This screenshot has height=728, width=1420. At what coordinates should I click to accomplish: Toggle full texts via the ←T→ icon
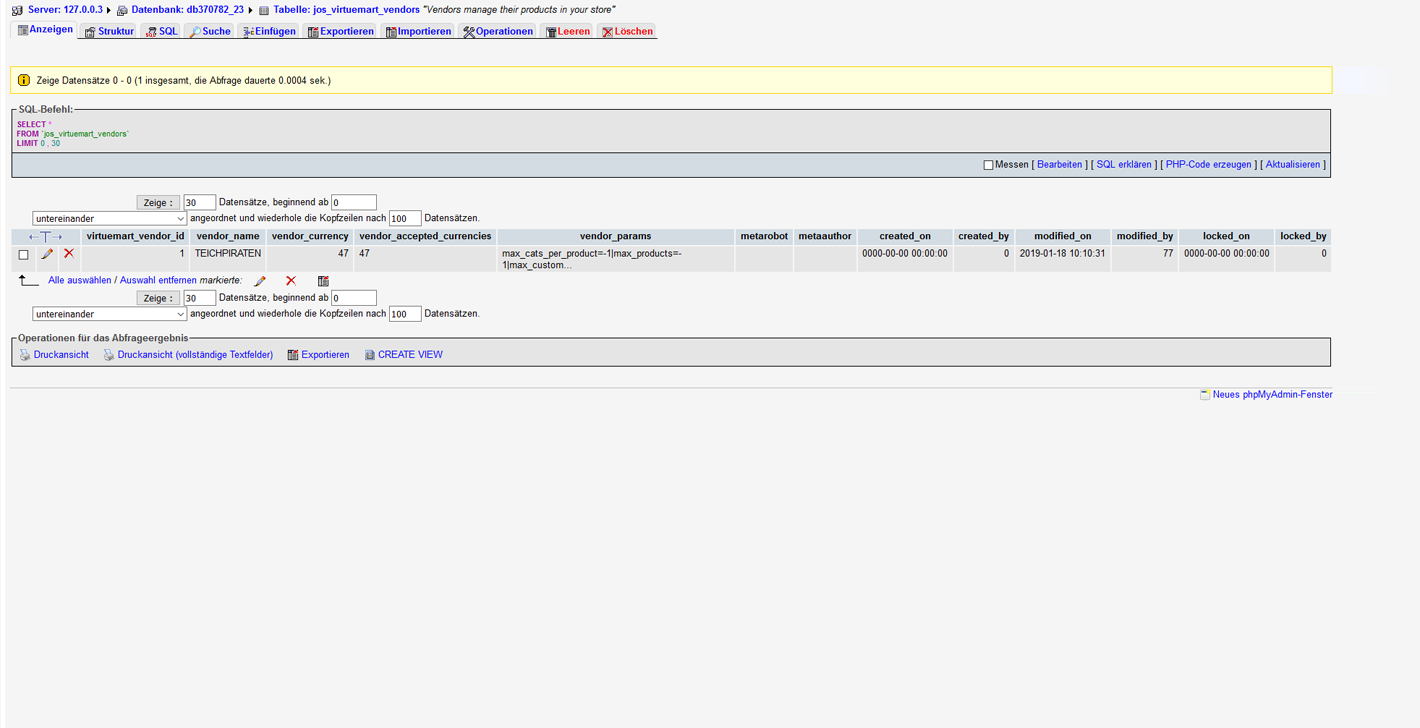click(45, 237)
